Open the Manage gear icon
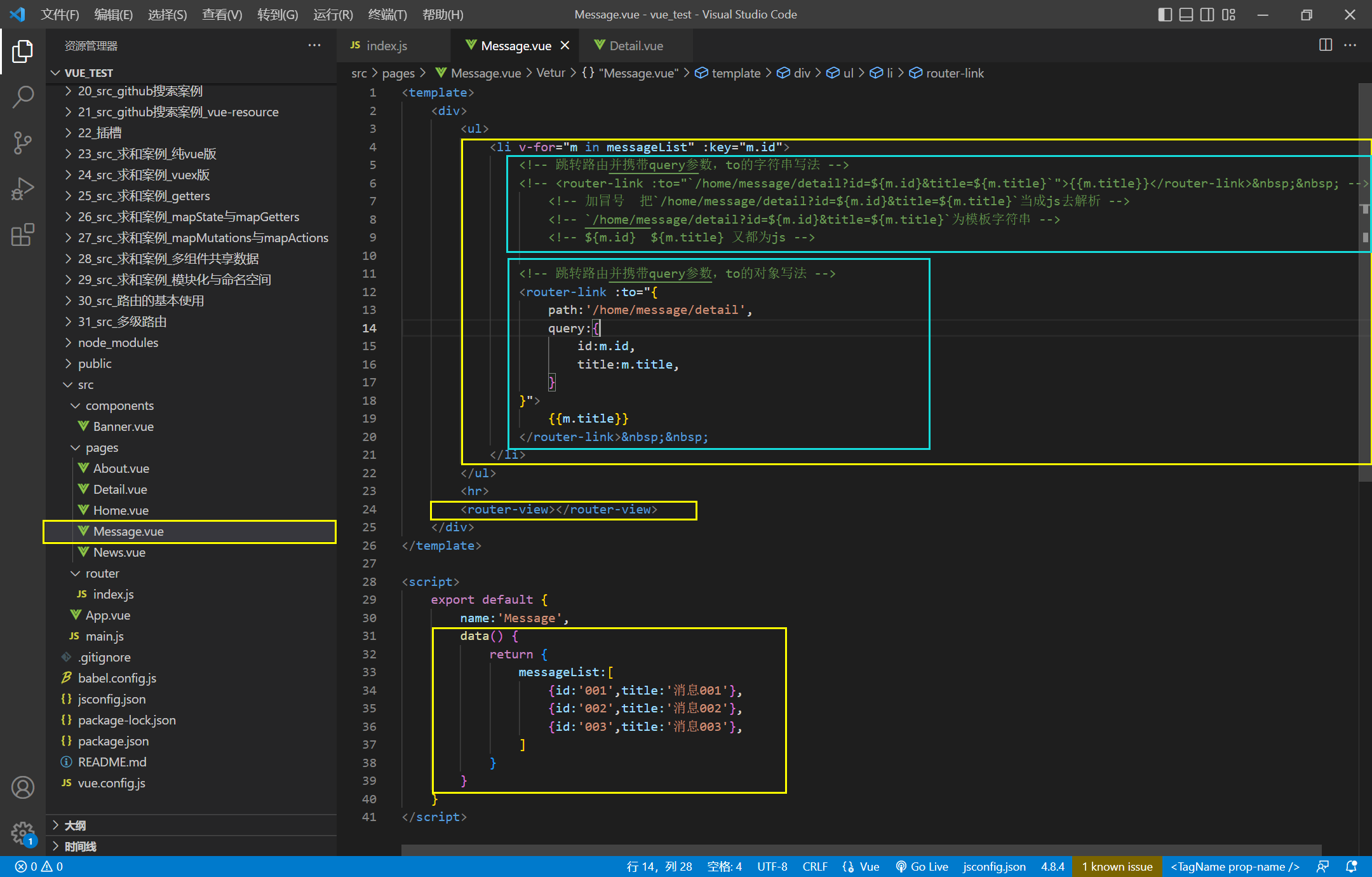Image resolution: width=1372 pixels, height=877 pixels. [23, 833]
